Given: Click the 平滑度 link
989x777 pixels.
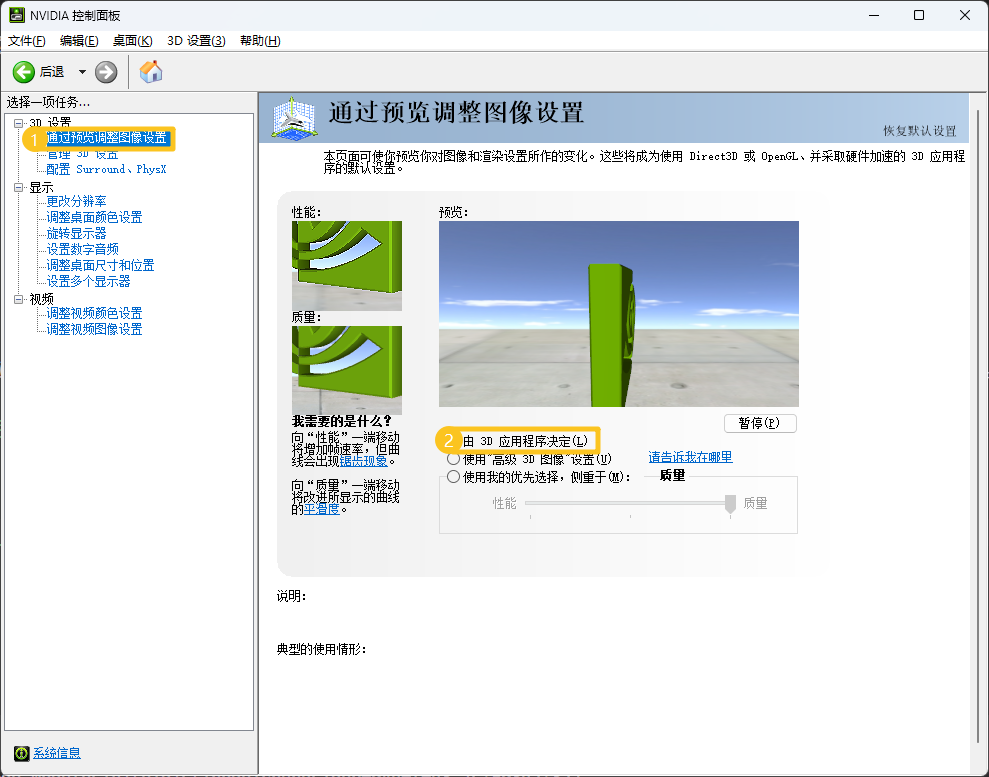Looking at the screenshot, I should pyautogui.click(x=322, y=508).
